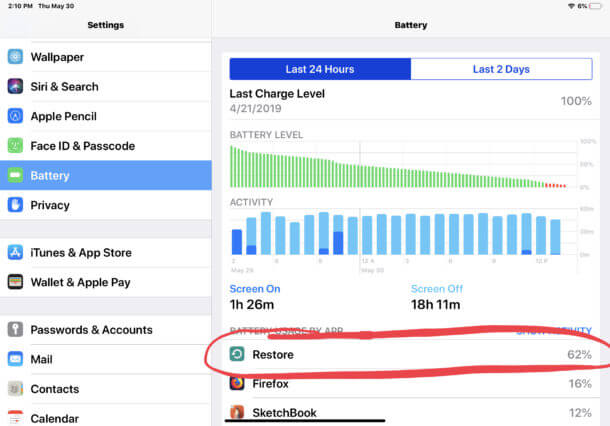Tap the 4/21/2019 date text
The height and width of the screenshot is (426, 610).
point(256,108)
